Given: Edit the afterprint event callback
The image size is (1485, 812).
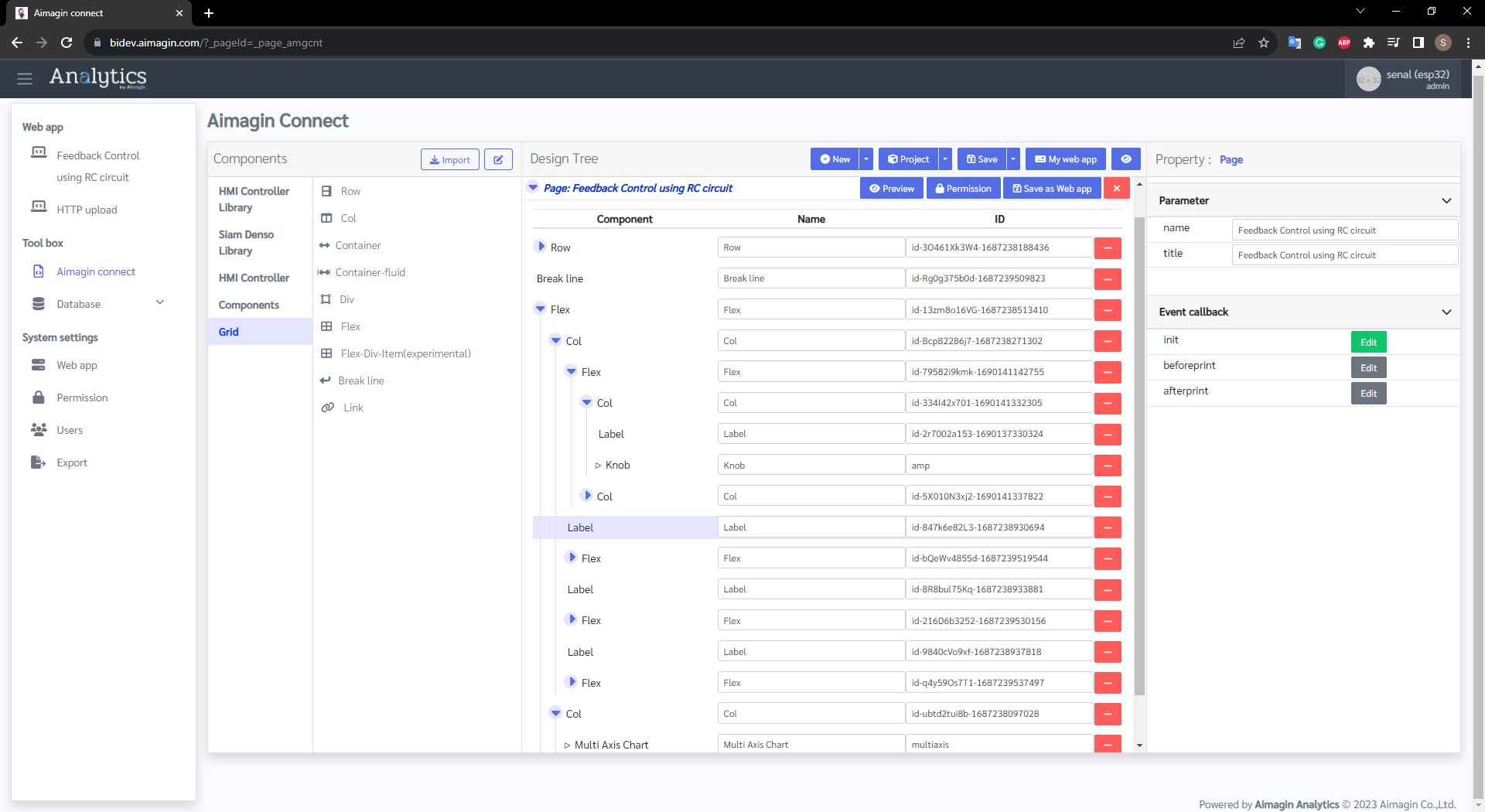Looking at the screenshot, I should click(1368, 393).
